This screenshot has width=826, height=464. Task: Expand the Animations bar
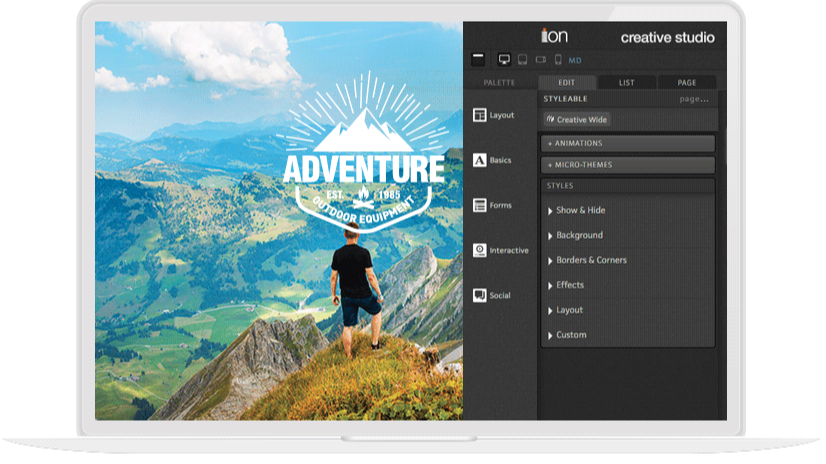tap(628, 143)
